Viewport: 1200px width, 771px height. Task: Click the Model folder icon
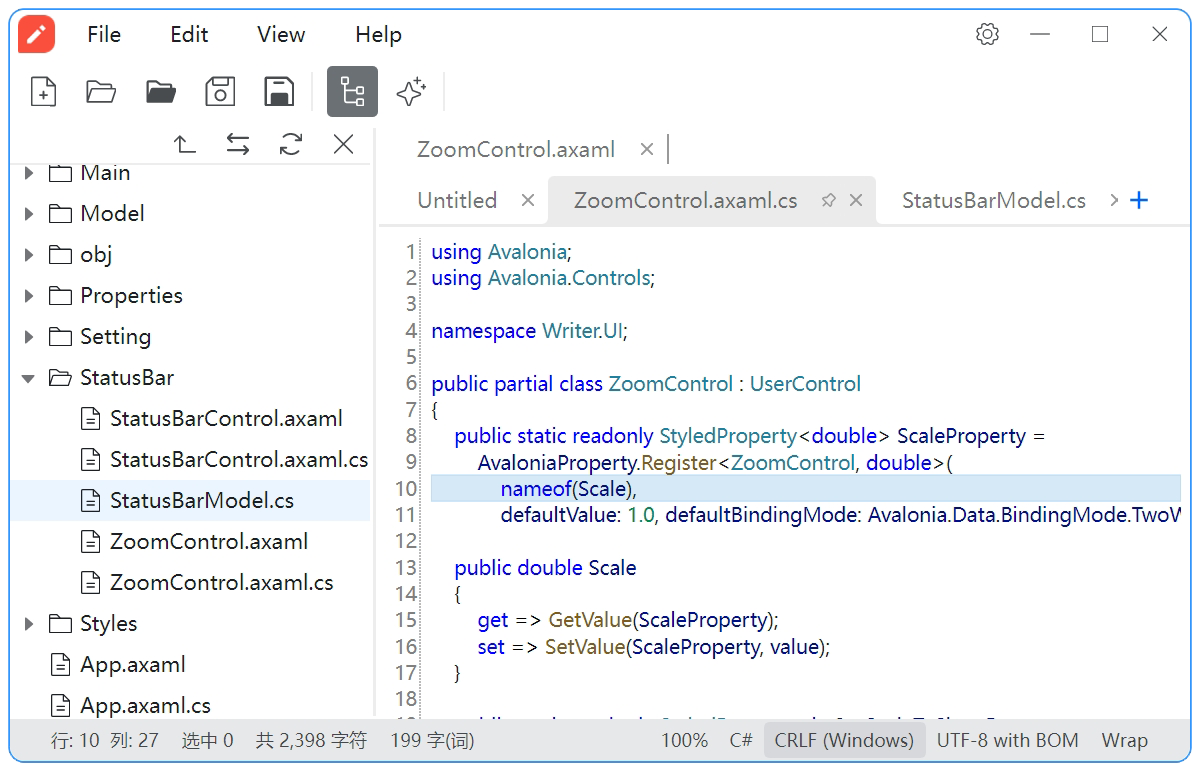click(x=61, y=214)
